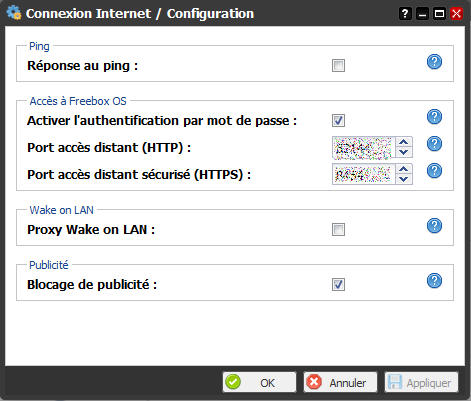Enable Proxy Wake on LAN checkbox
Image resolution: width=471 pixels, height=401 pixels.
click(x=338, y=229)
